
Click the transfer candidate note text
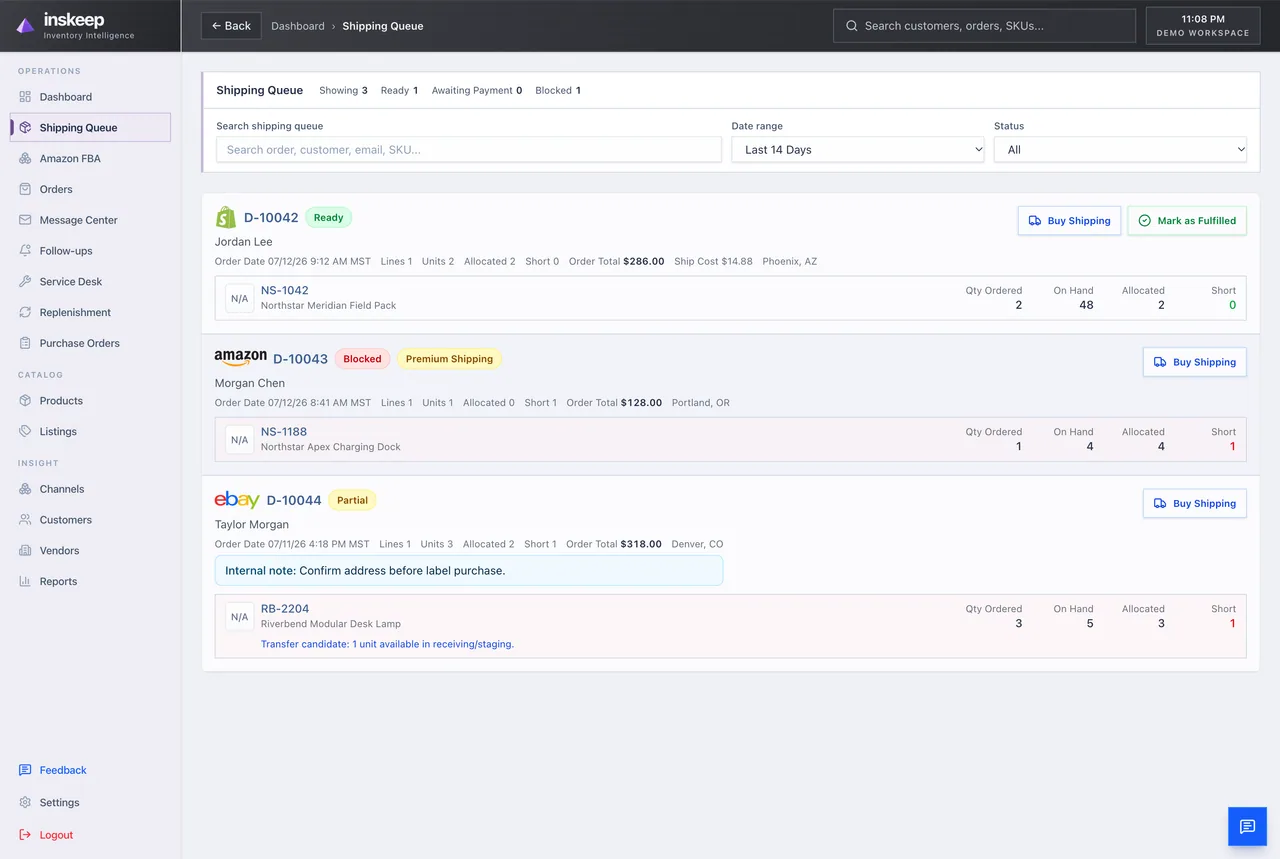(387, 644)
